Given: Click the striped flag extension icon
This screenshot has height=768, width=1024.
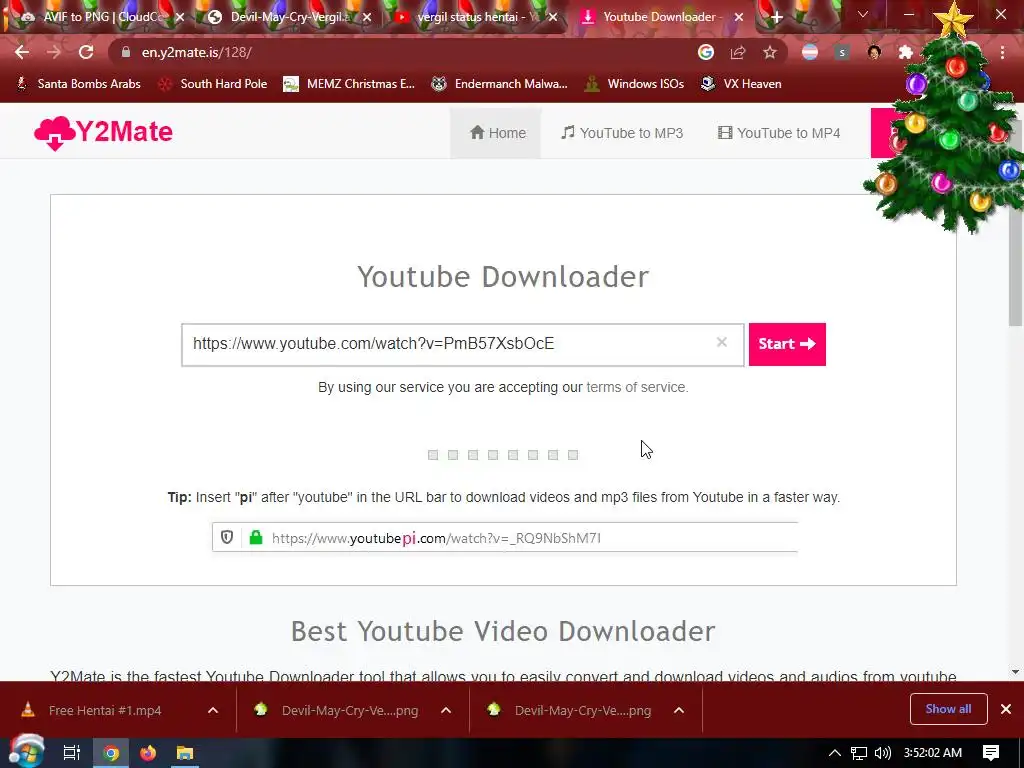Looking at the screenshot, I should [x=810, y=52].
